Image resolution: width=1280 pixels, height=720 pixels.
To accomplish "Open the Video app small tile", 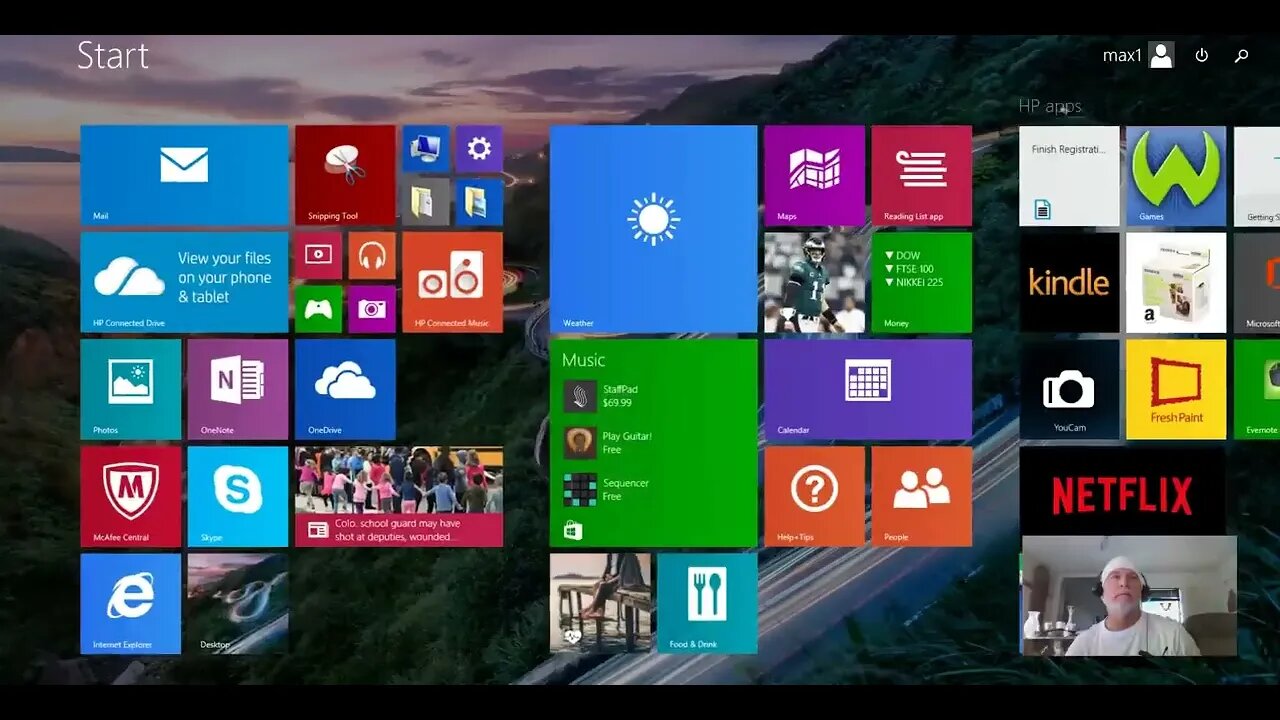I will point(318,256).
